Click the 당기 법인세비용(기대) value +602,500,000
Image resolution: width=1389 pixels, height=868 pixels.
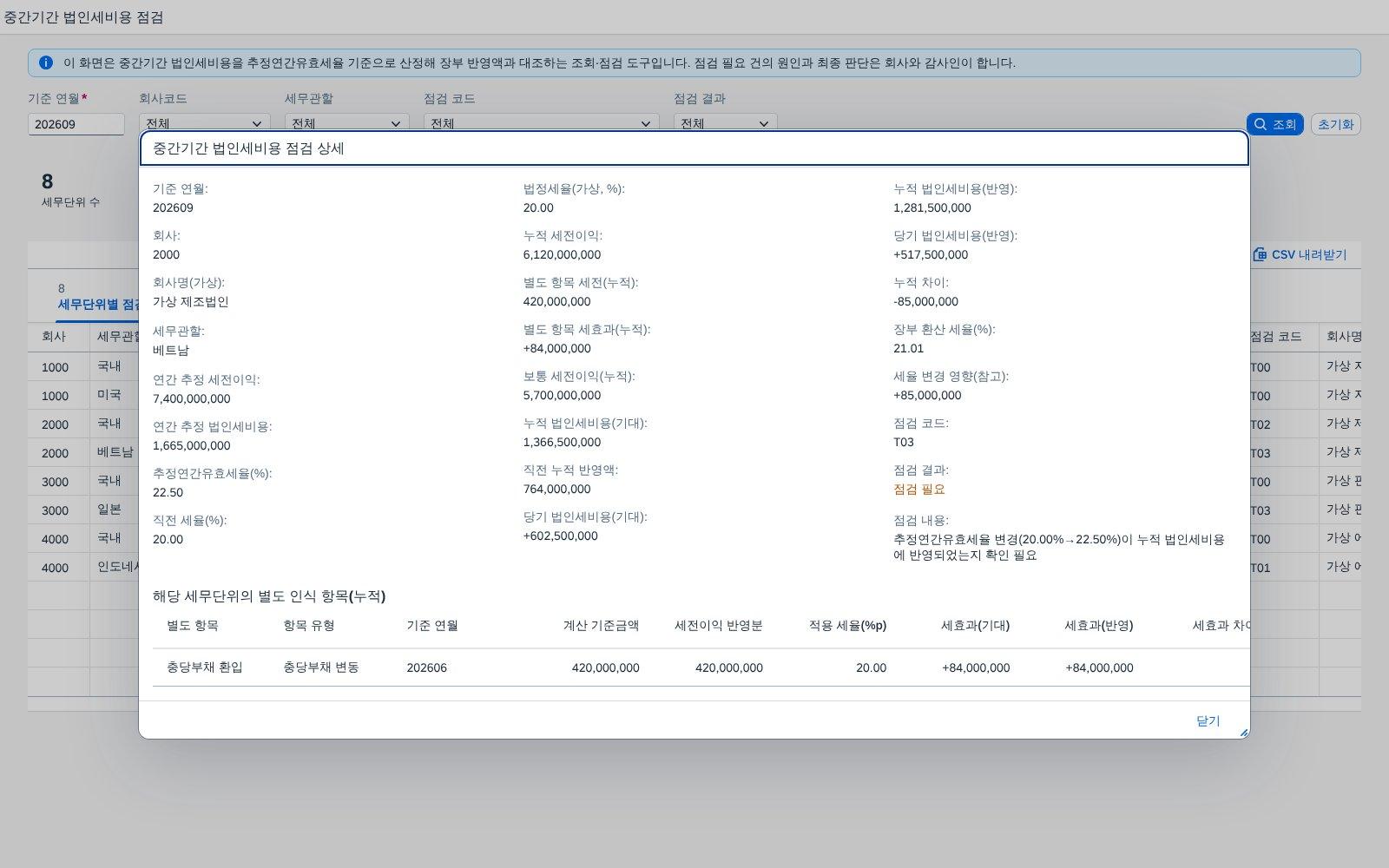click(x=561, y=536)
